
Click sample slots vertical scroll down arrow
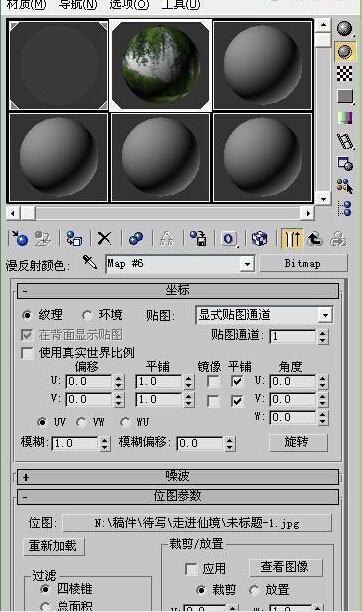coord(323,199)
